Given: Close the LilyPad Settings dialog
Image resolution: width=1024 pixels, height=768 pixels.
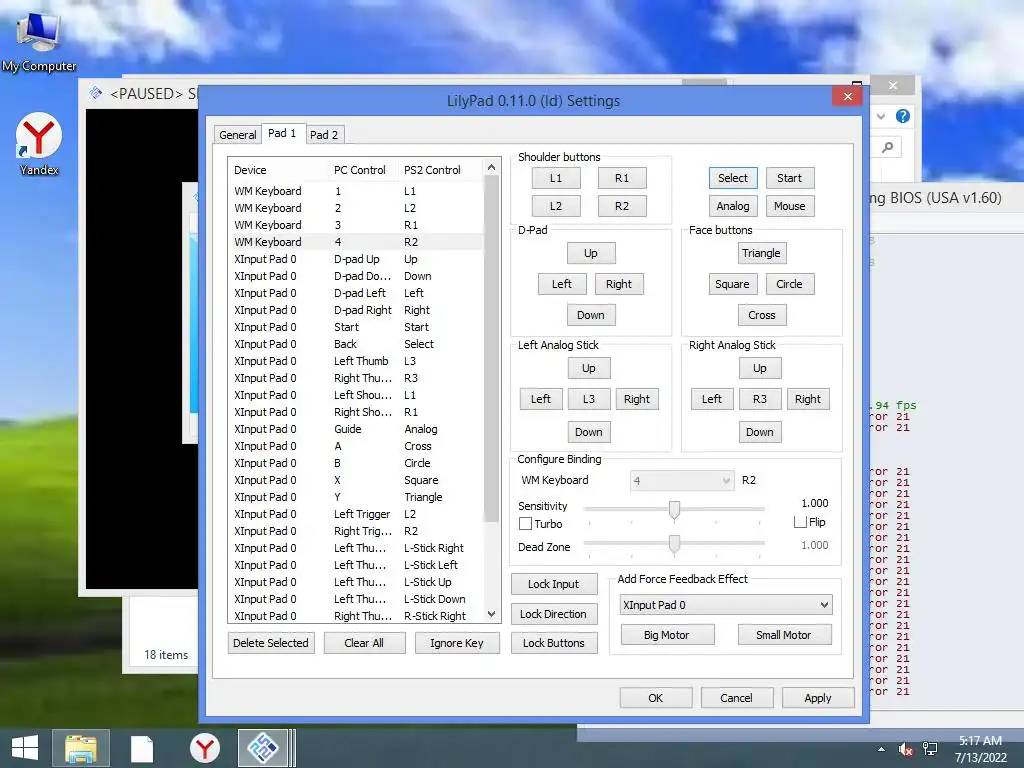Looking at the screenshot, I should (848, 97).
